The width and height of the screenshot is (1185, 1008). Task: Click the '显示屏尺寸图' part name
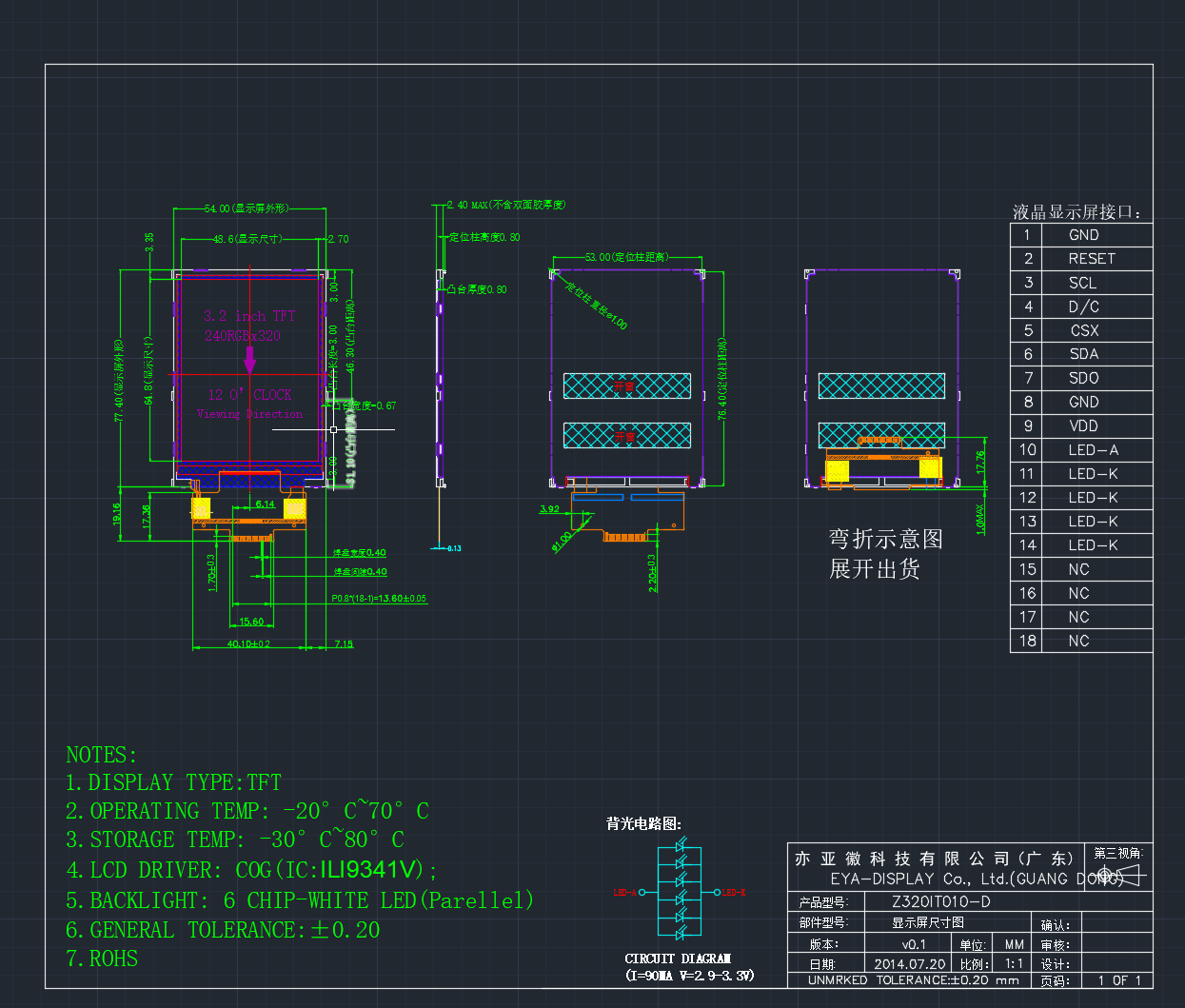(x=927, y=922)
